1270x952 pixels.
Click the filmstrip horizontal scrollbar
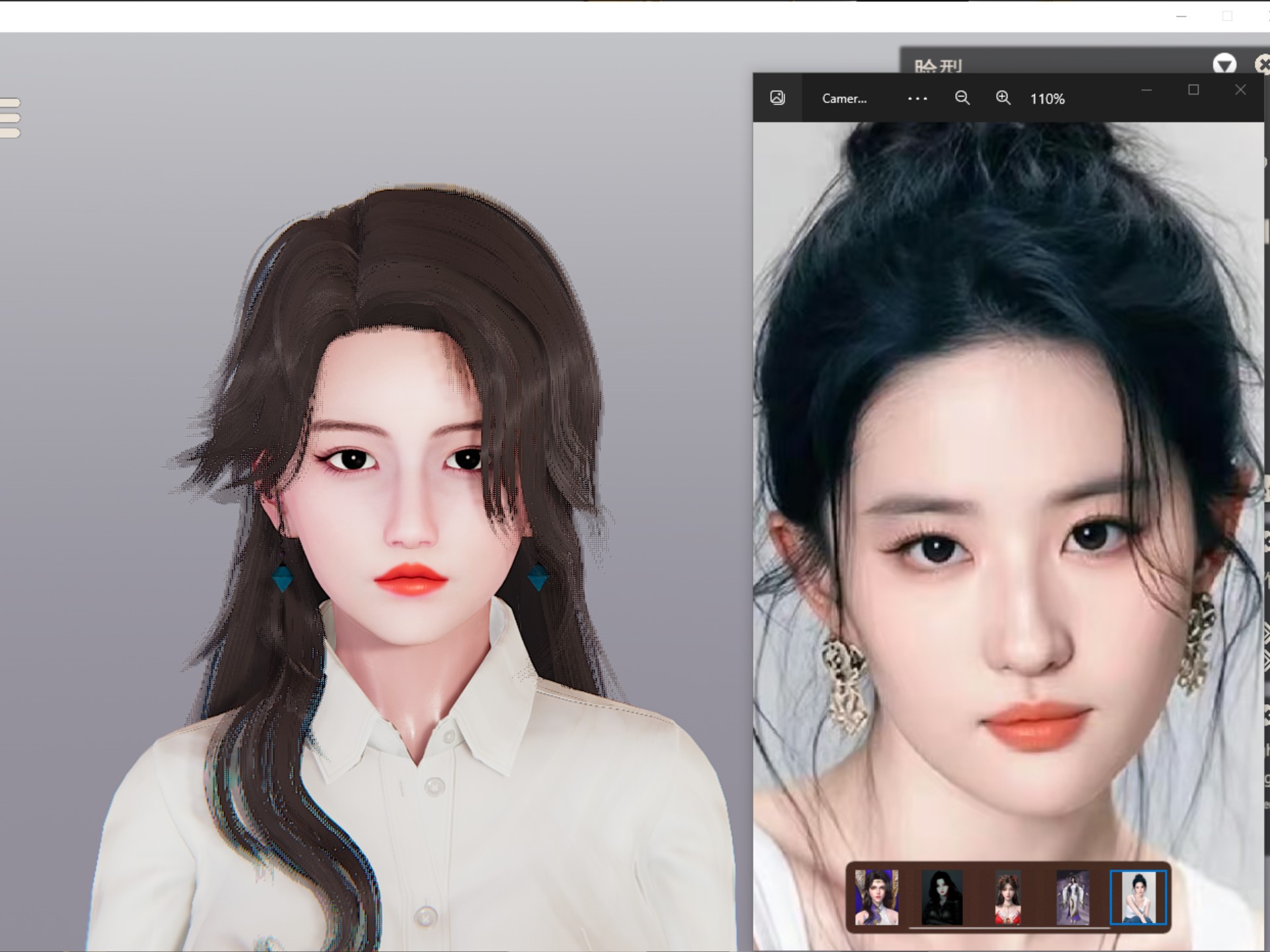[1009, 928]
